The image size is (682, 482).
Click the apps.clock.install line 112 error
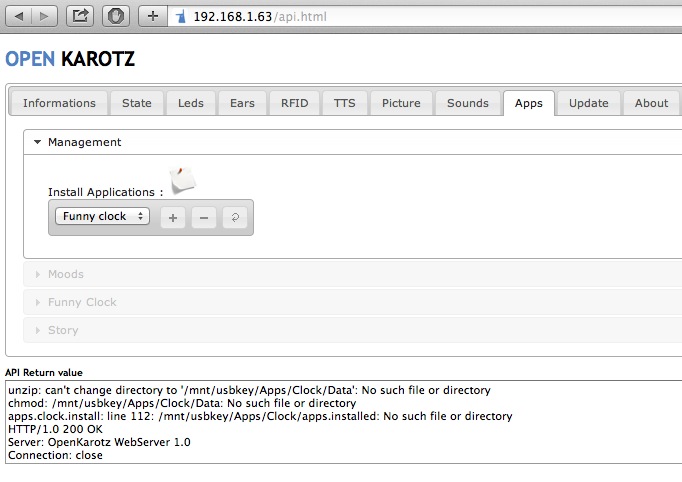[260, 416]
